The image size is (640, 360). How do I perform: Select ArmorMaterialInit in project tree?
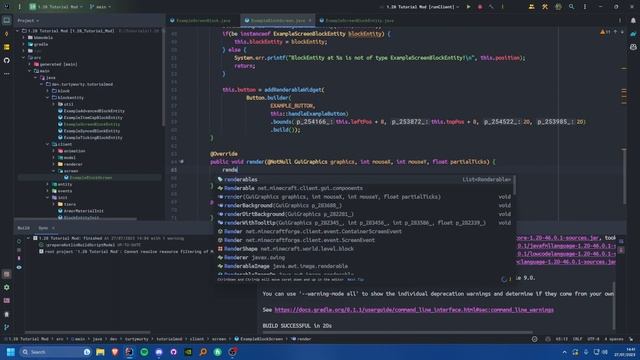coord(83,211)
